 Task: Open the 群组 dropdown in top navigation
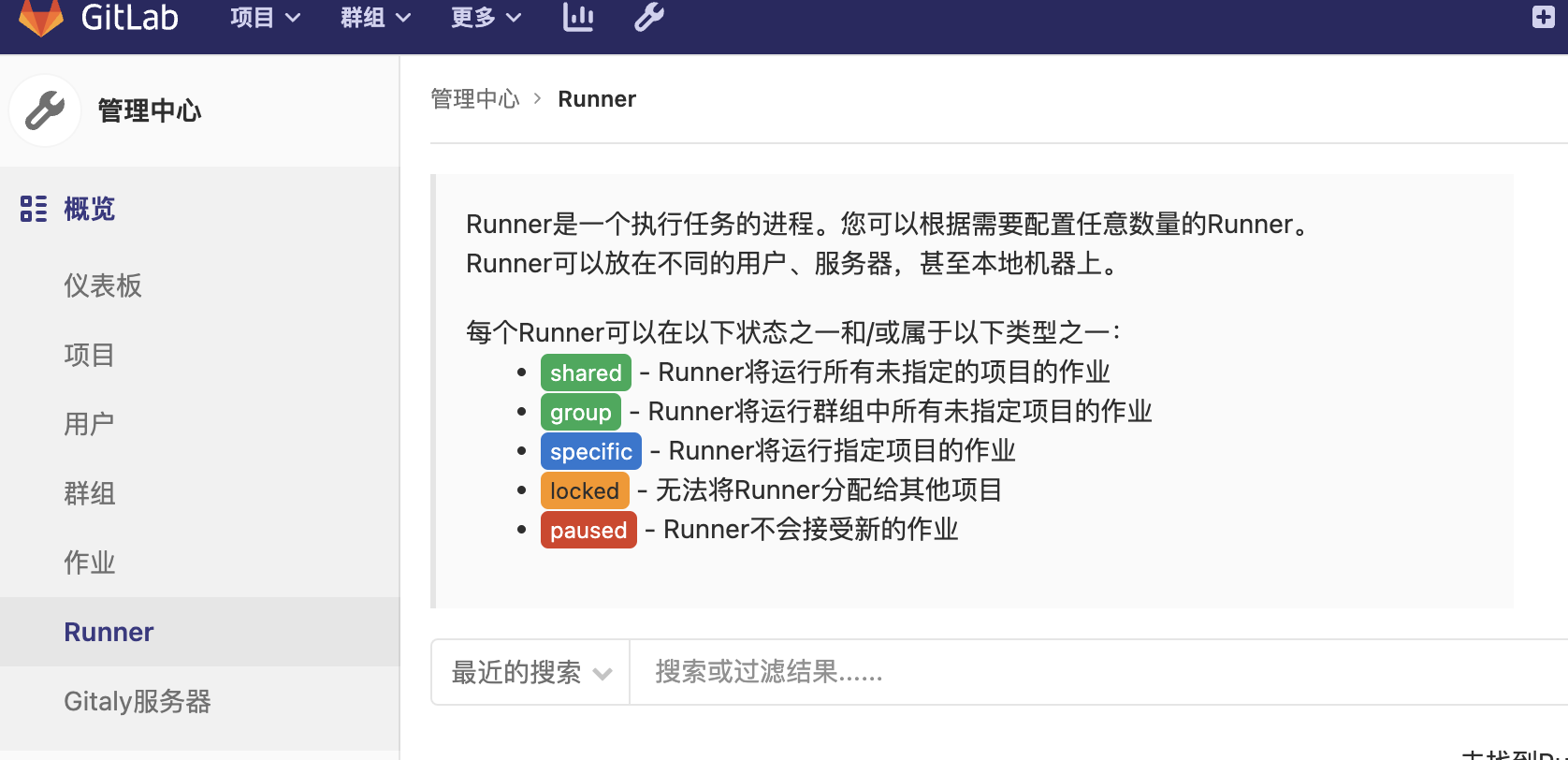coord(376,17)
